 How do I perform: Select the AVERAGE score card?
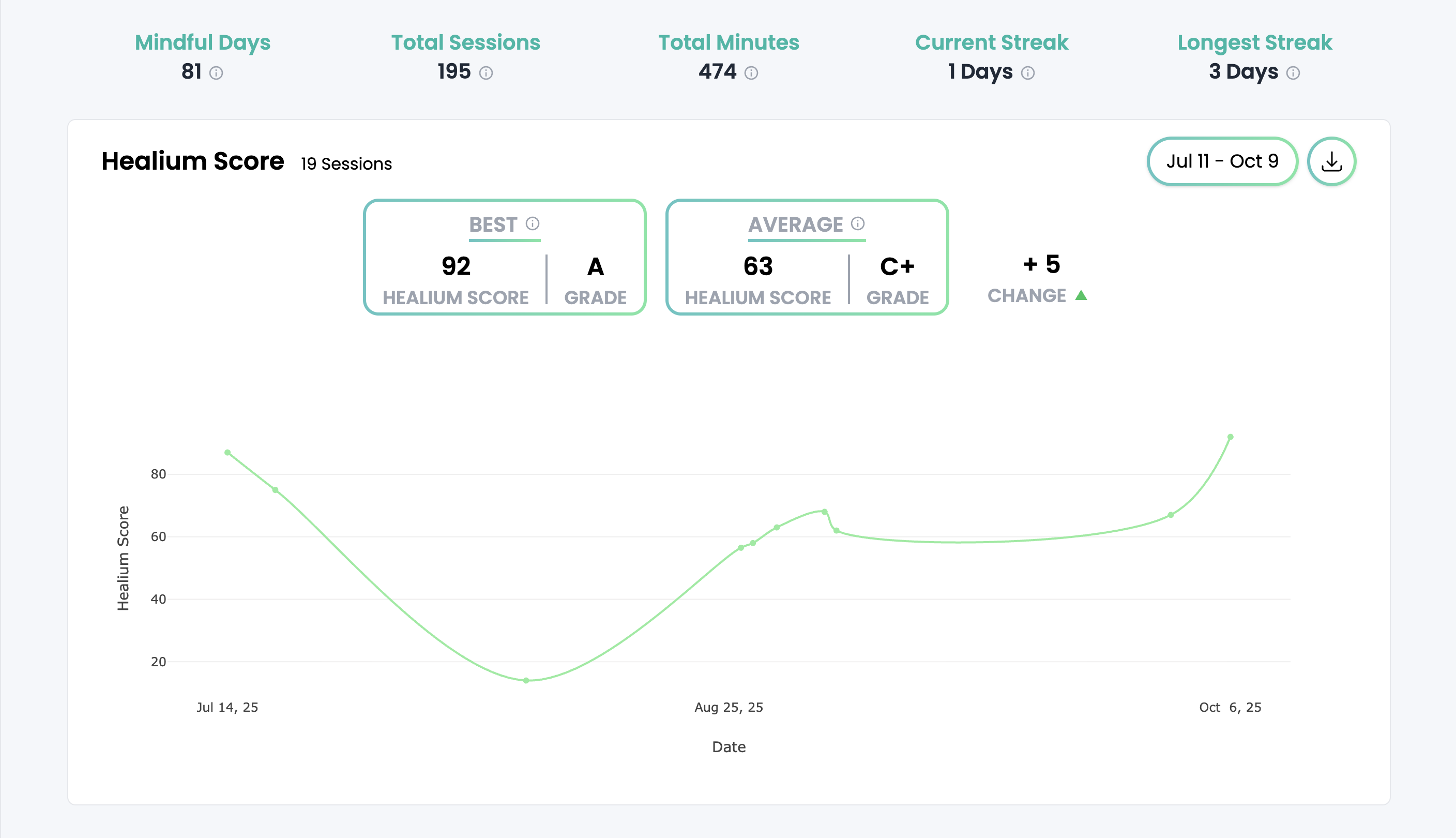[x=807, y=257]
